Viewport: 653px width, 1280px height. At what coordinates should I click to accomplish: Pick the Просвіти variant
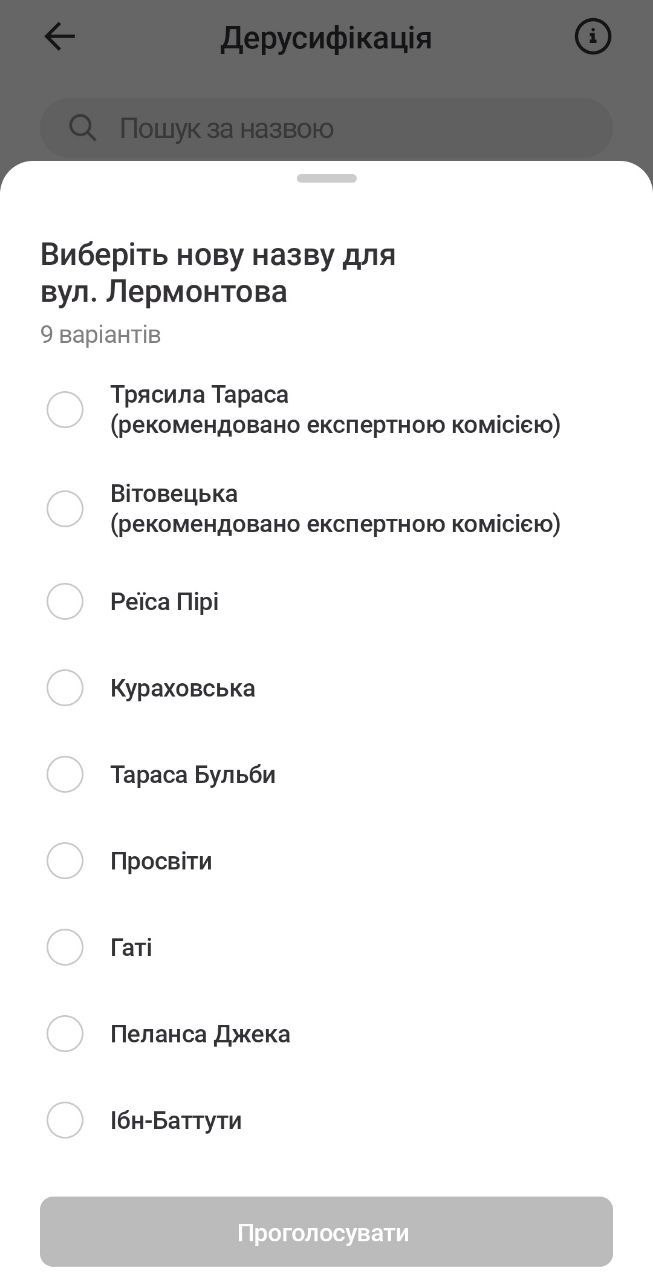(x=65, y=860)
